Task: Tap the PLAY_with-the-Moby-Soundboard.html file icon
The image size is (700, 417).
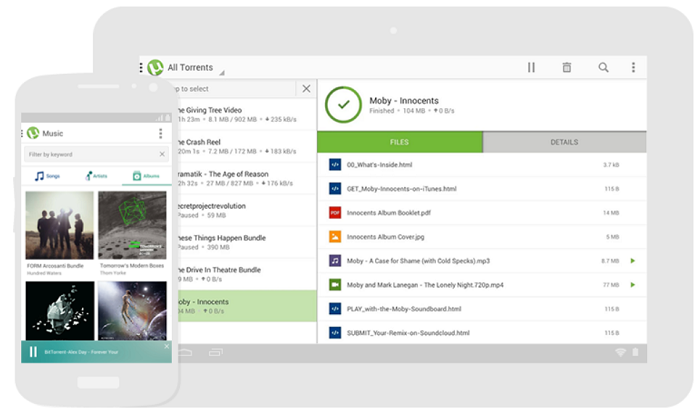Action: click(335, 309)
